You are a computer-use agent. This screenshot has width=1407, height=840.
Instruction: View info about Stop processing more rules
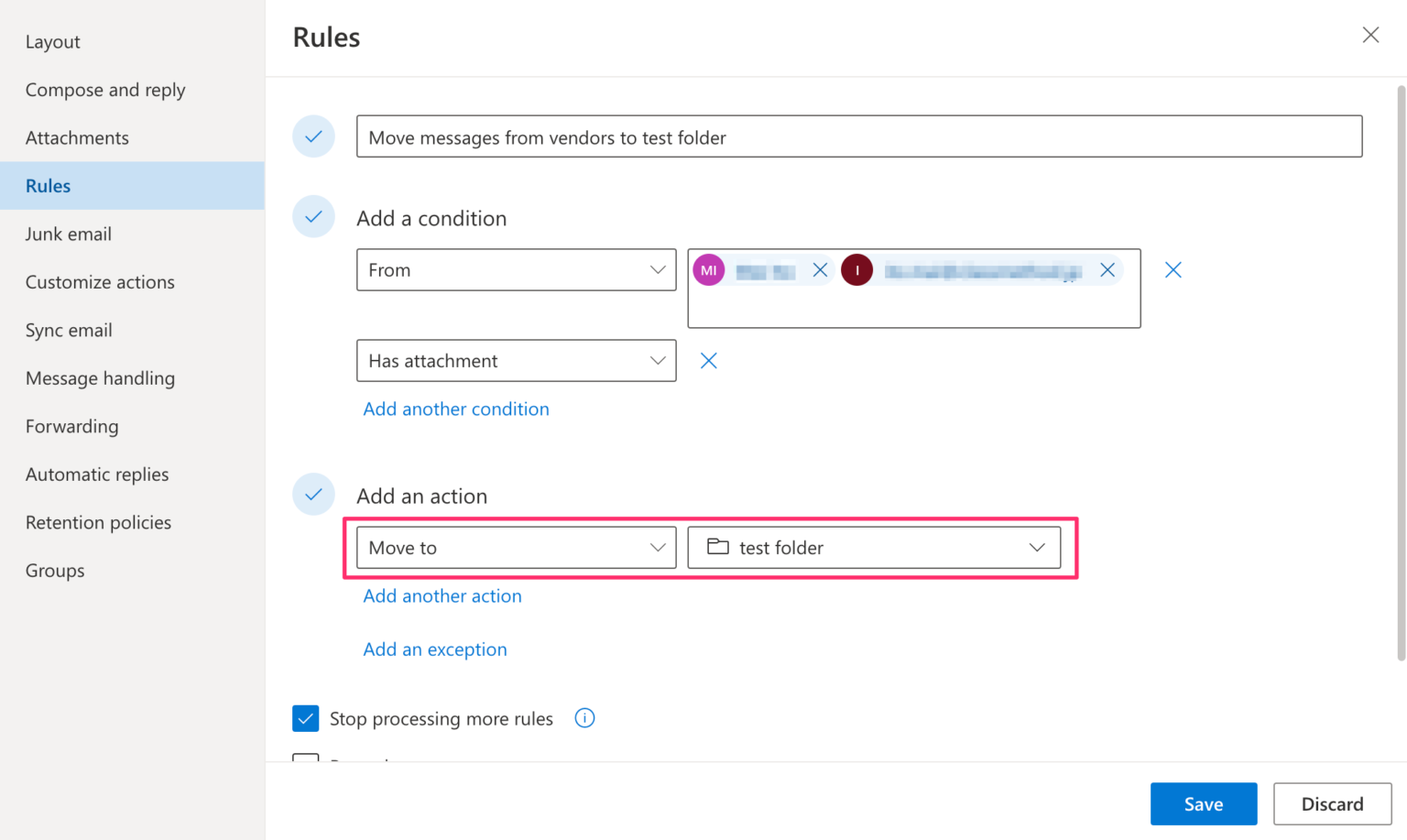[584, 717]
